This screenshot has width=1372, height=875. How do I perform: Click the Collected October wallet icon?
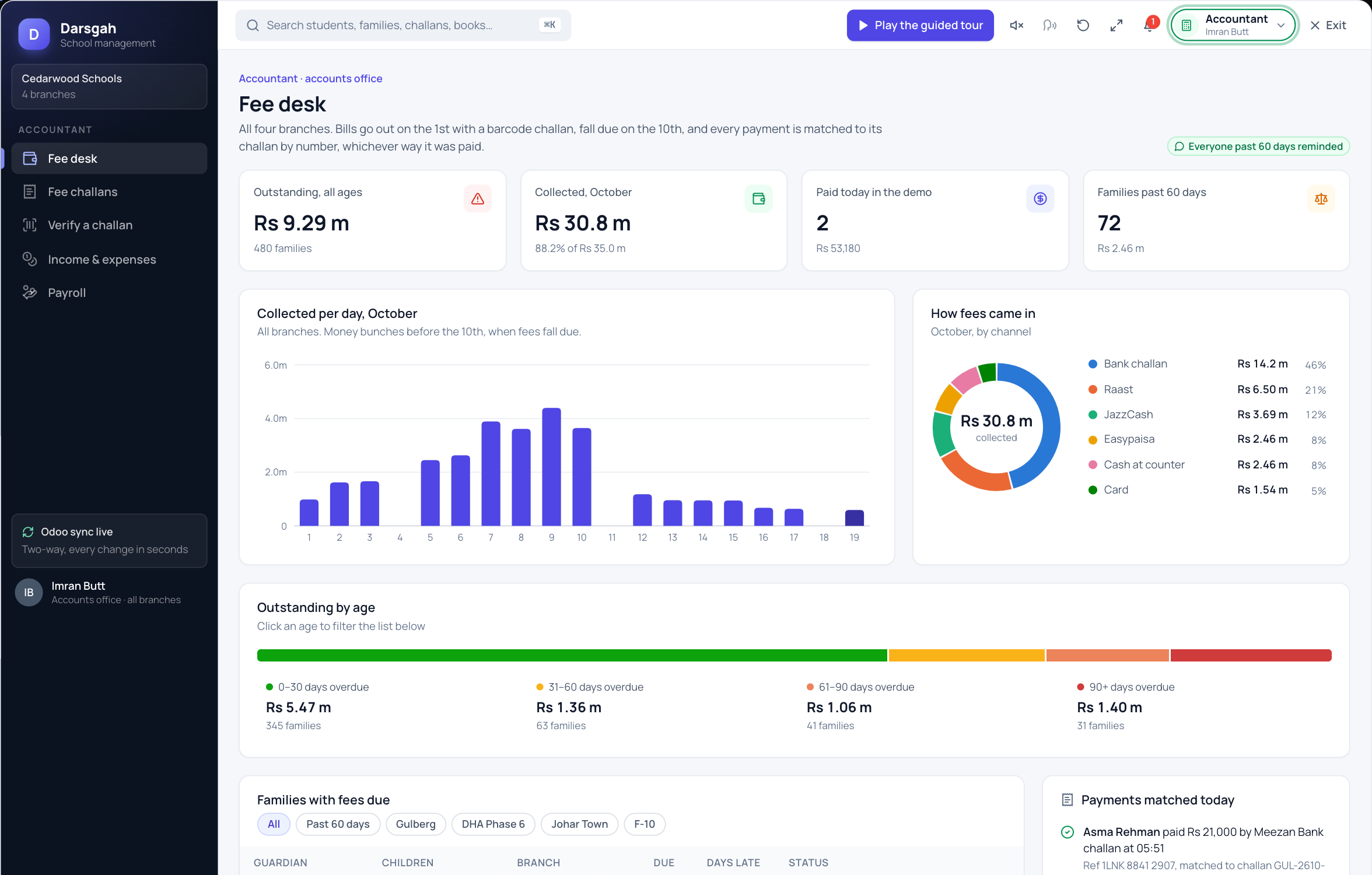(x=758, y=199)
